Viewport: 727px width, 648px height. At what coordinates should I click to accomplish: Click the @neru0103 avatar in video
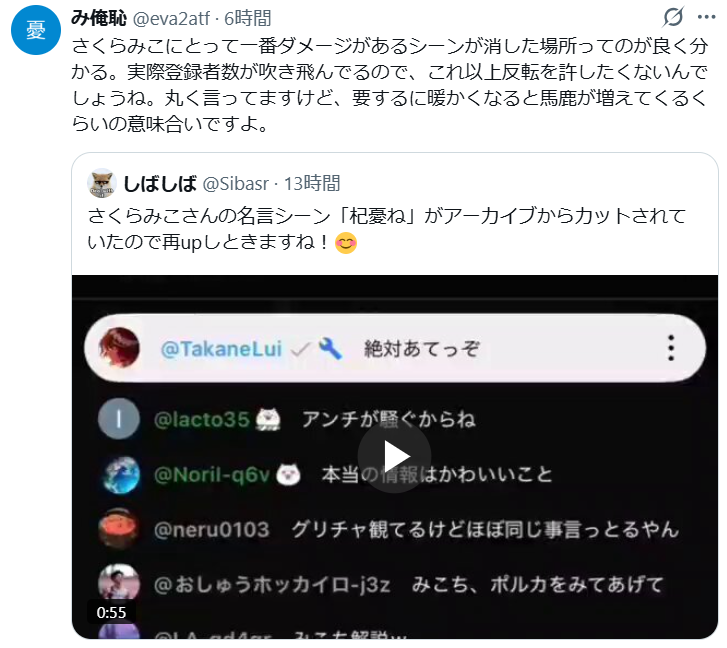coord(119,529)
